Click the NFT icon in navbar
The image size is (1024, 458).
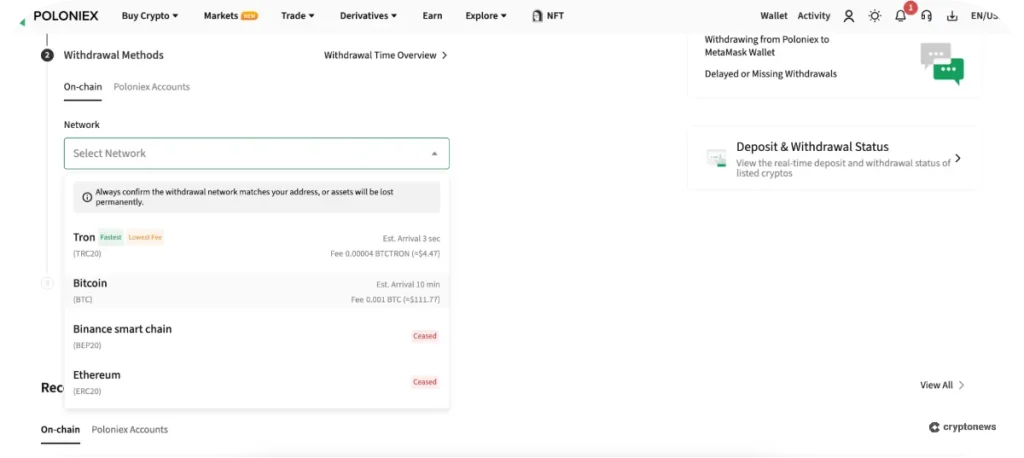click(538, 16)
